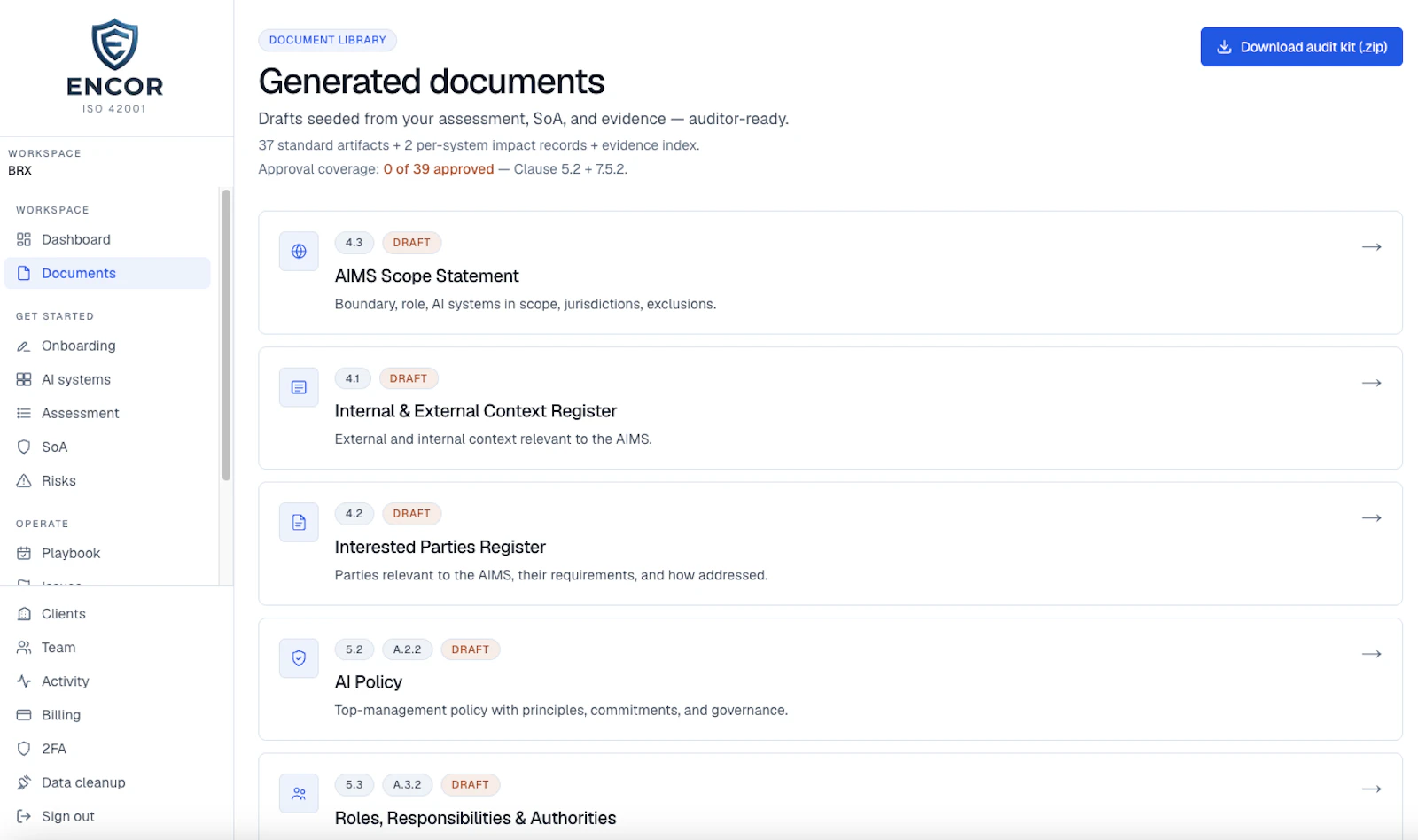Screen dimensions: 1418x840
Task: Click the DRAFT badge on AIMS Scope Statement
Action: click(411, 242)
